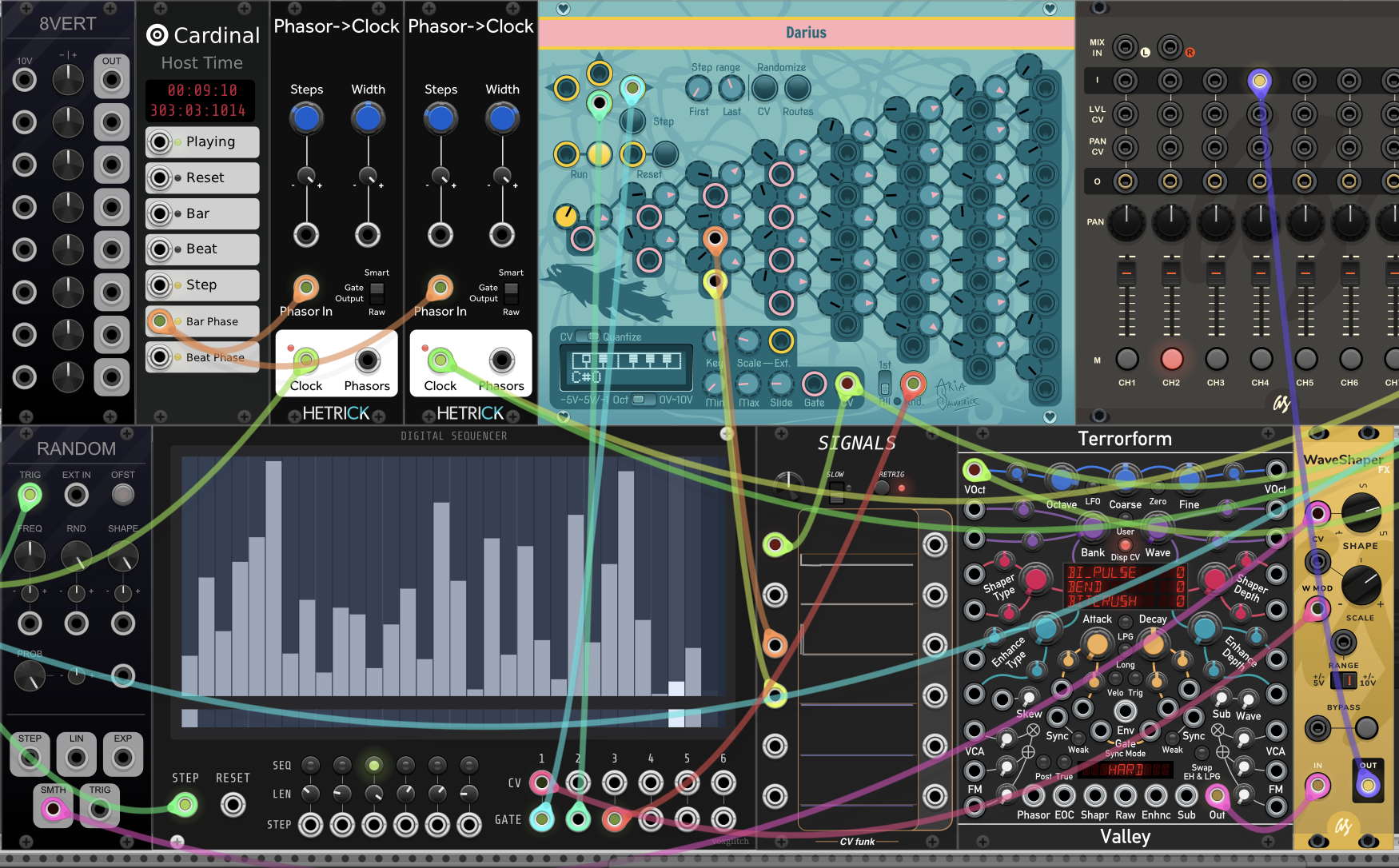Click the Beat output jack in Host Time
The height and width of the screenshot is (868, 1399).
pyautogui.click(x=160, y=249)
